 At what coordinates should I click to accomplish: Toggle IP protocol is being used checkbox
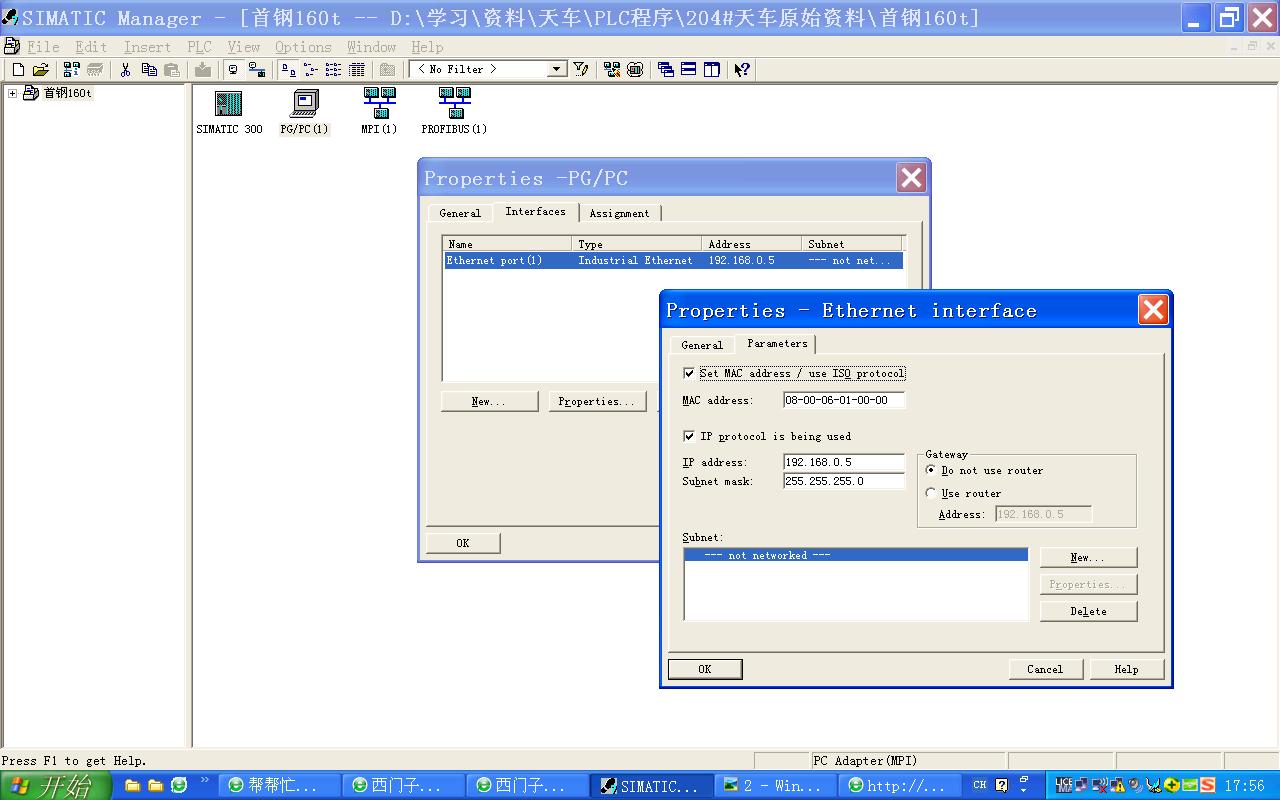689,436
